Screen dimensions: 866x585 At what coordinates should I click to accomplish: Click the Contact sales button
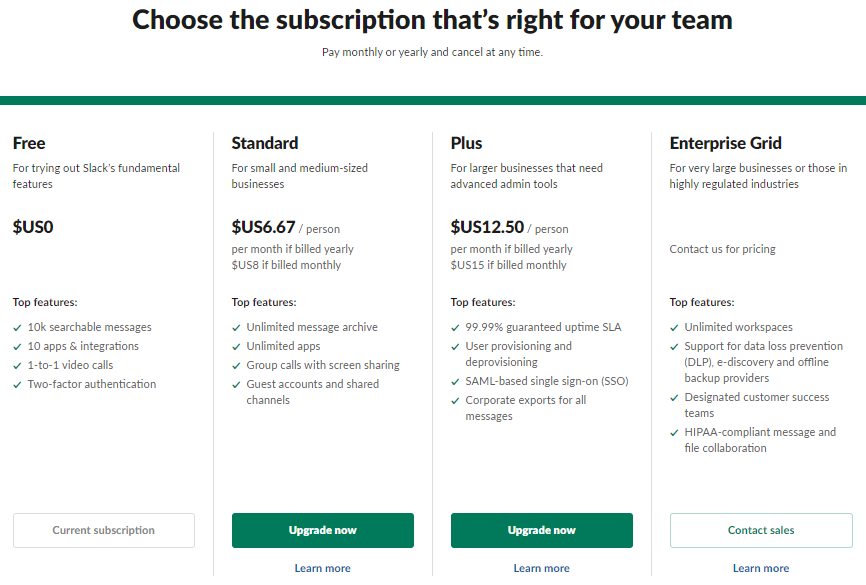pyautogui.click(x=761, y=530)
